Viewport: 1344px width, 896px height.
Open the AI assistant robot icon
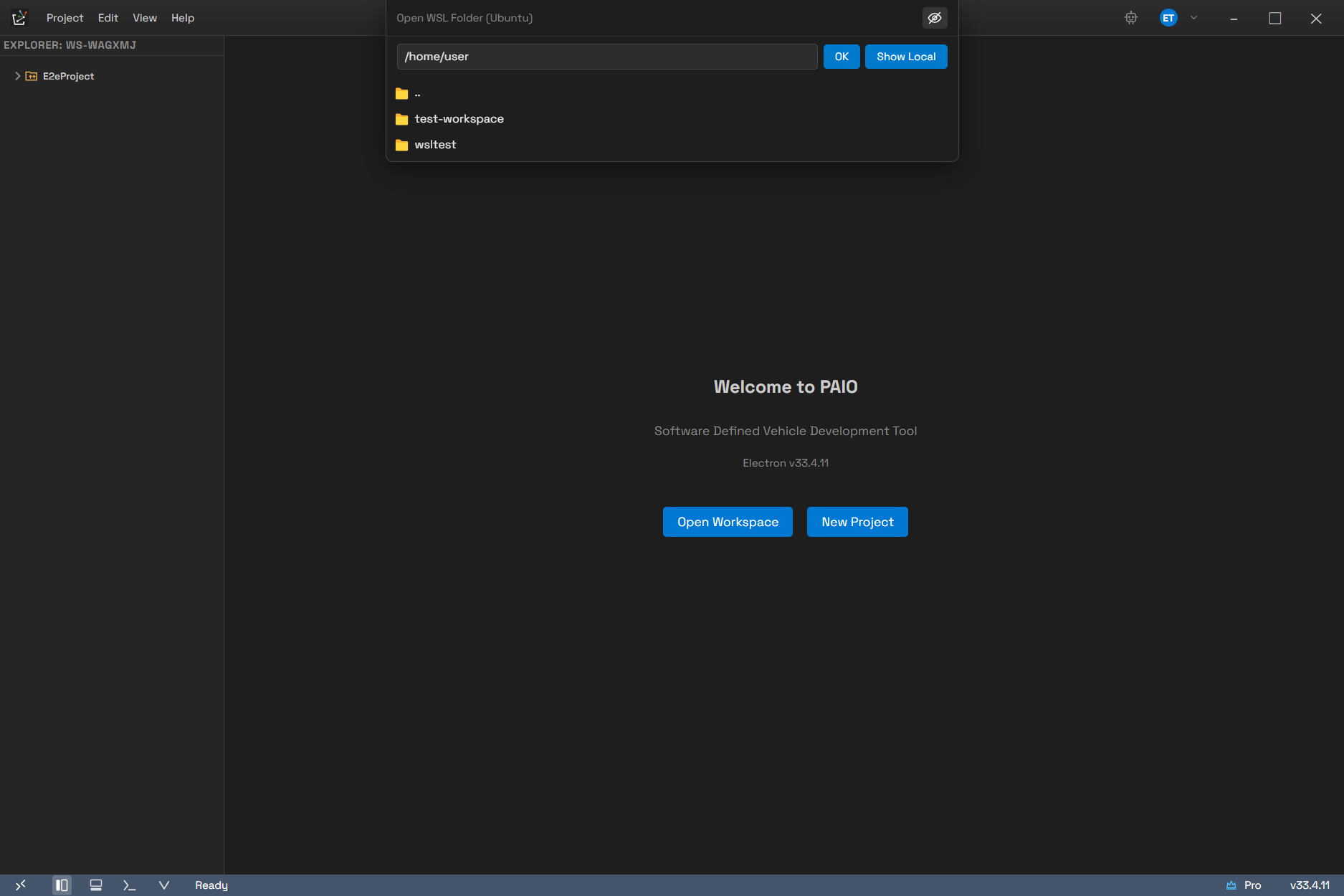click(x=1131, y=18)
